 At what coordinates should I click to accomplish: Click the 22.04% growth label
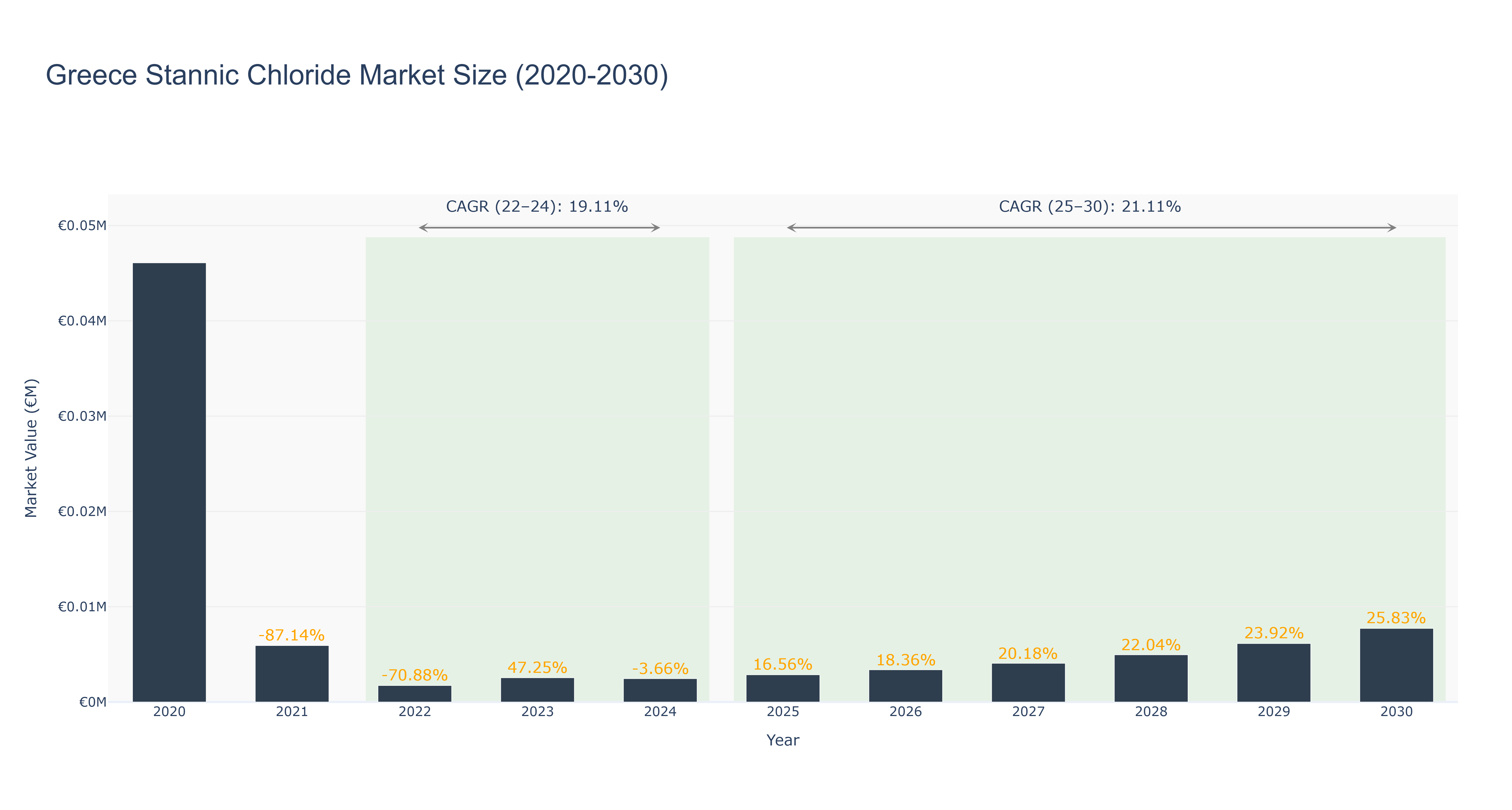tap(1151, 644)
